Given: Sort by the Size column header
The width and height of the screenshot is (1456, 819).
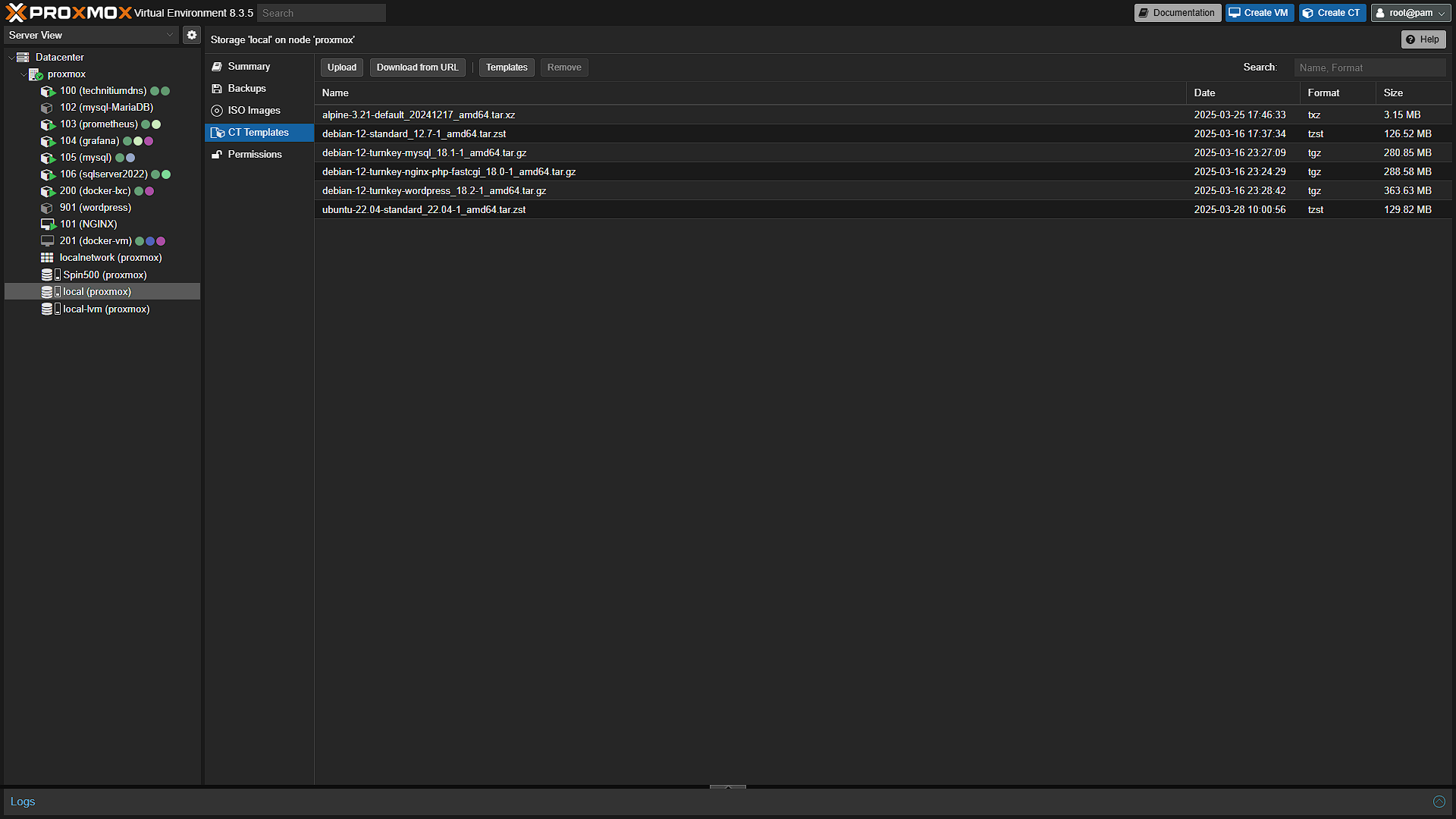Looking at the screenshot, I should point(1414,93).
